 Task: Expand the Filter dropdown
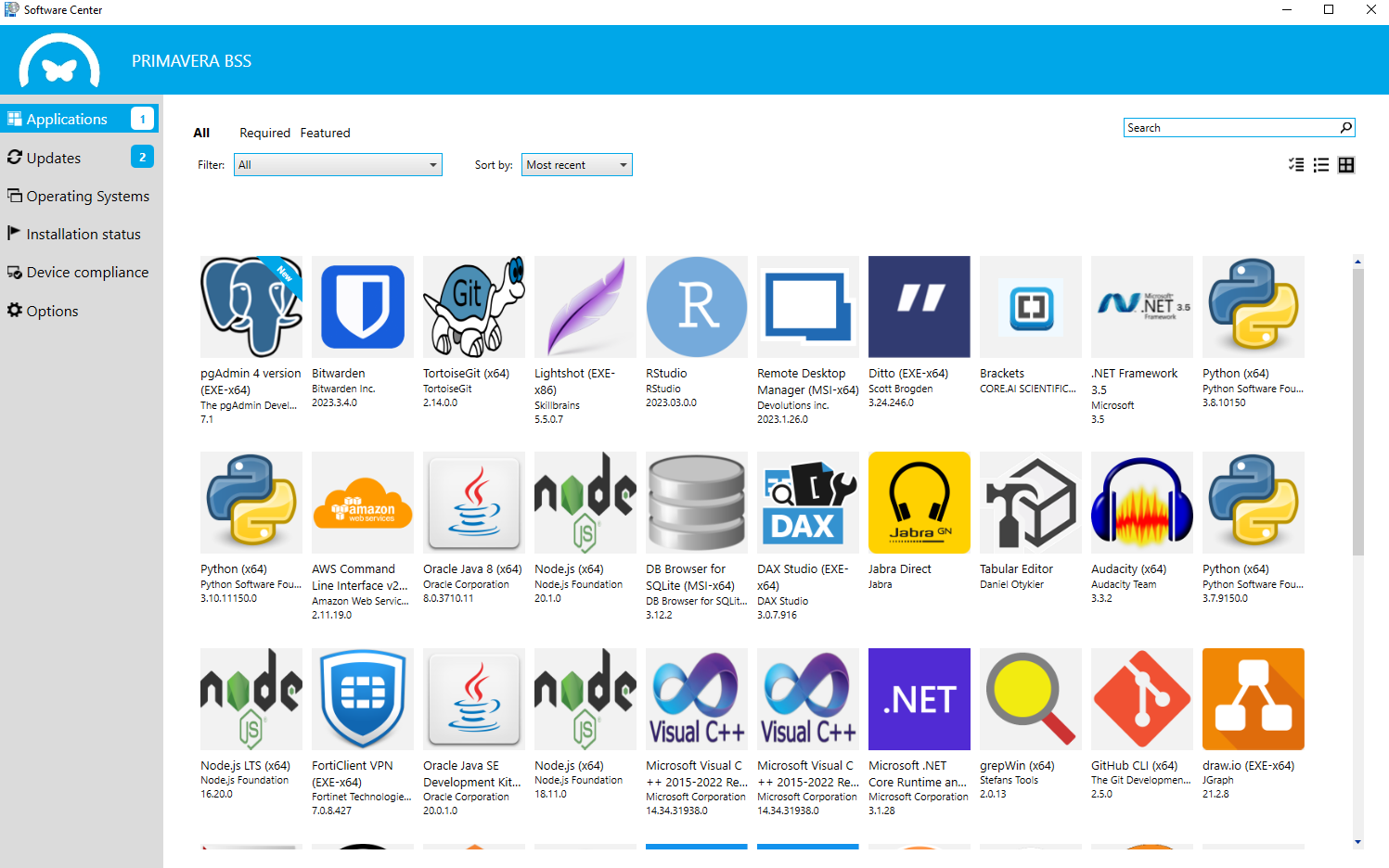pos(338,165)
